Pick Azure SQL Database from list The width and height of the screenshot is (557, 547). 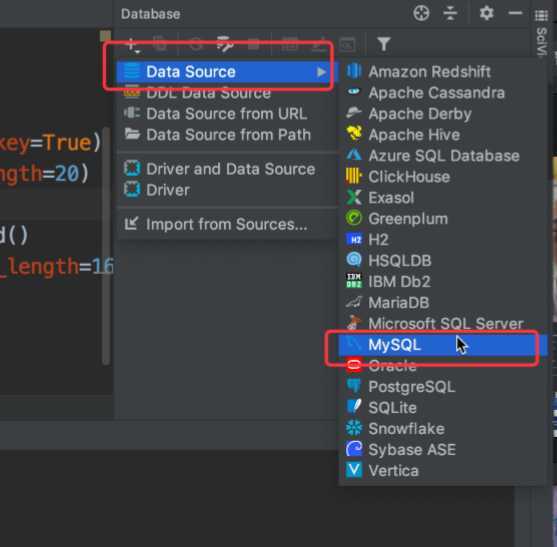coord(443,155)
